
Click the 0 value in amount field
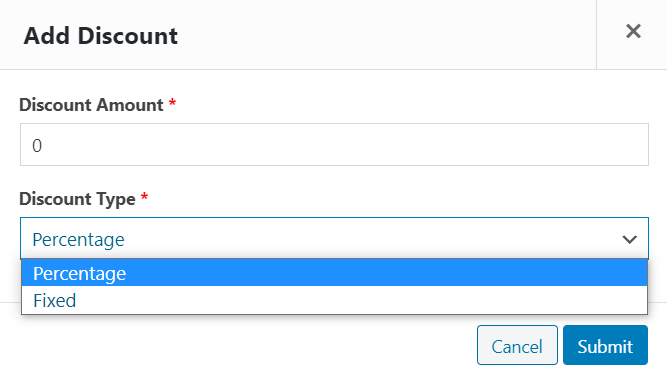point(37,146)
